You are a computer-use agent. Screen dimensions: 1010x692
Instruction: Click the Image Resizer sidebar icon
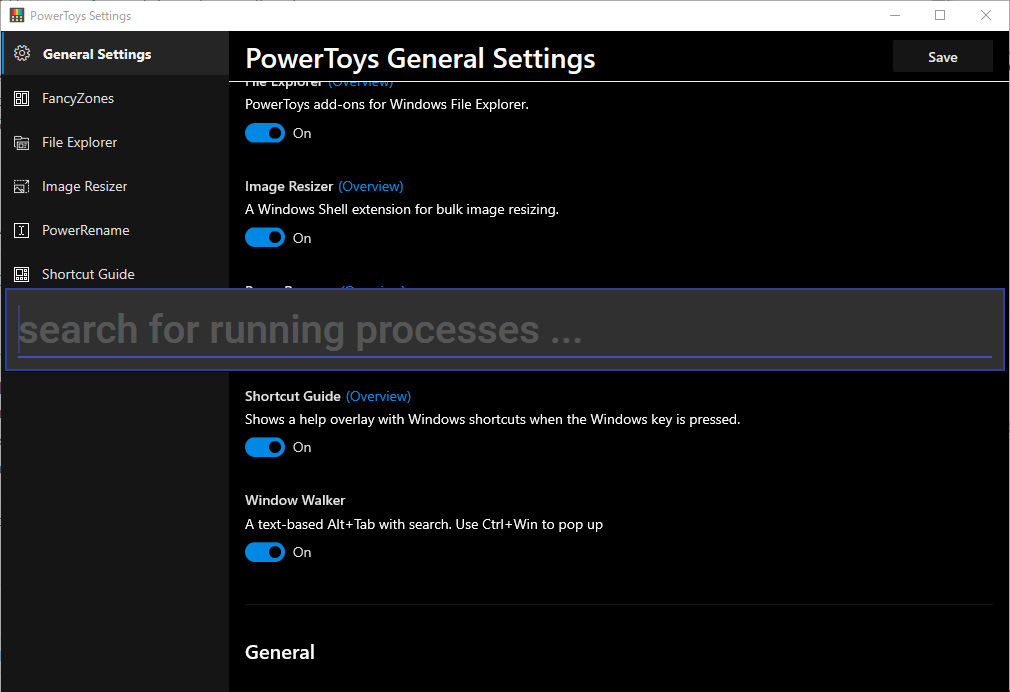tap(22, 186)
